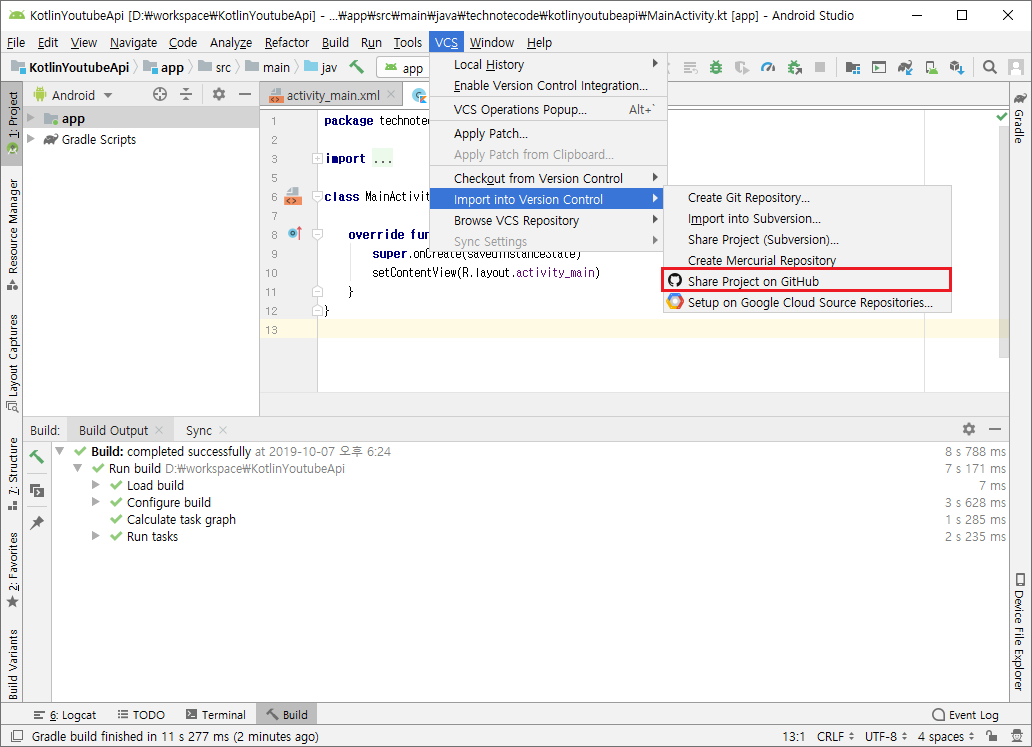
Task: Click the Build panel gear settings icon
Action: pos(969,429)
